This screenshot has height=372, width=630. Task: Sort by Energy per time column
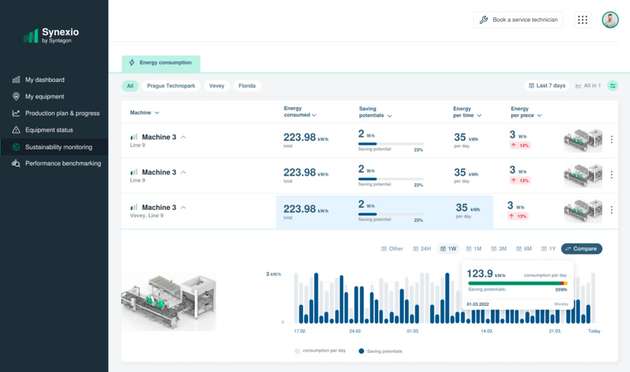tap(467, 112)
